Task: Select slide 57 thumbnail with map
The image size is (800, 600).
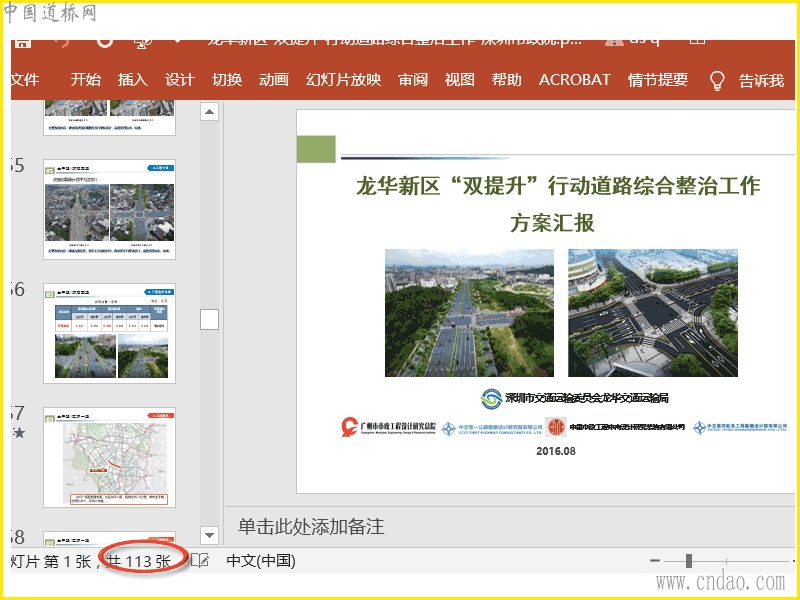Action: 110,457
